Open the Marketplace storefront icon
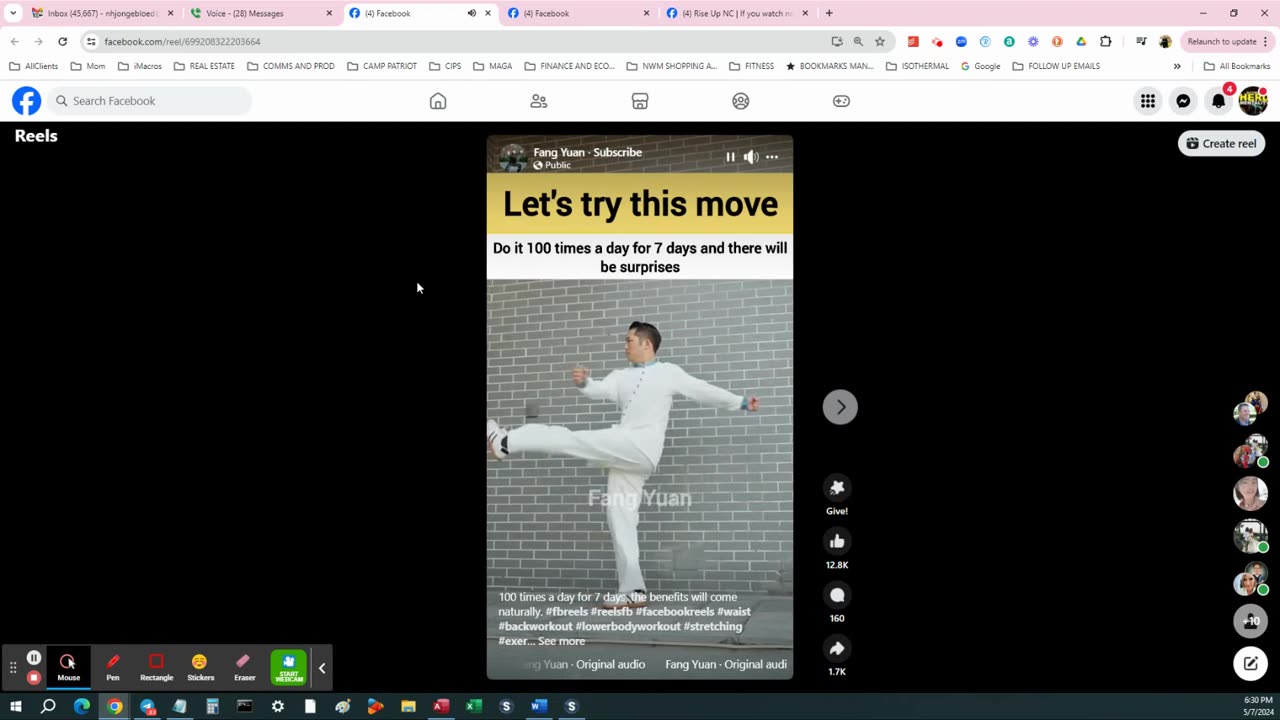The height and width of the screenshot is (720, 1280). pos(640,101)
